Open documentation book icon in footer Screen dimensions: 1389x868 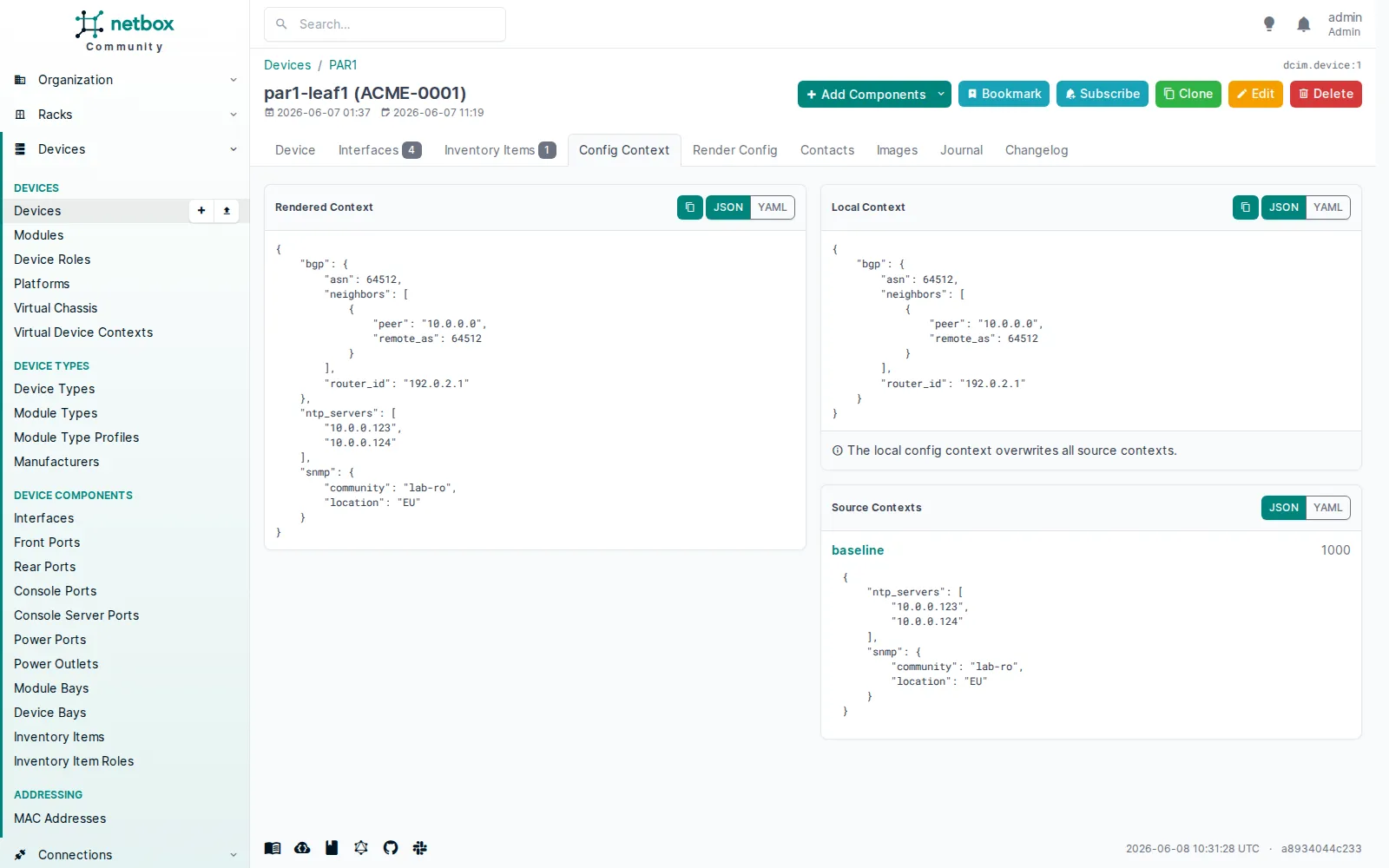point(273,848)
